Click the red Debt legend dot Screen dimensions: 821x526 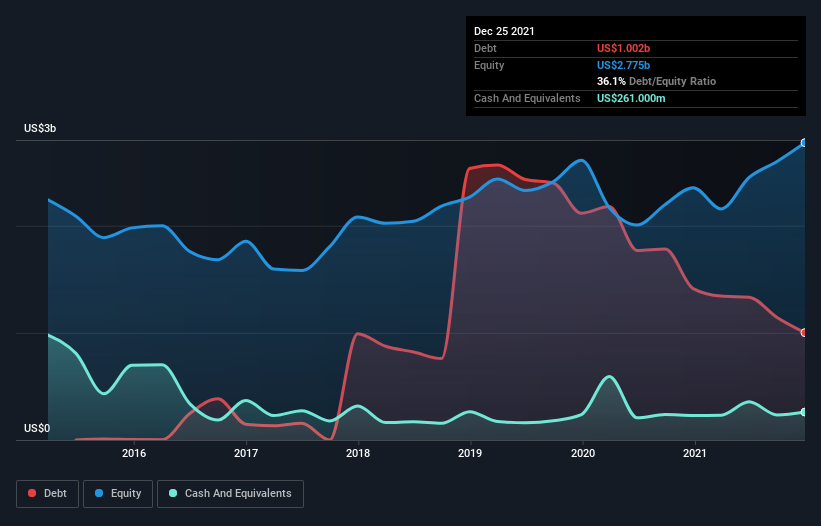click(x=32, y=494)
